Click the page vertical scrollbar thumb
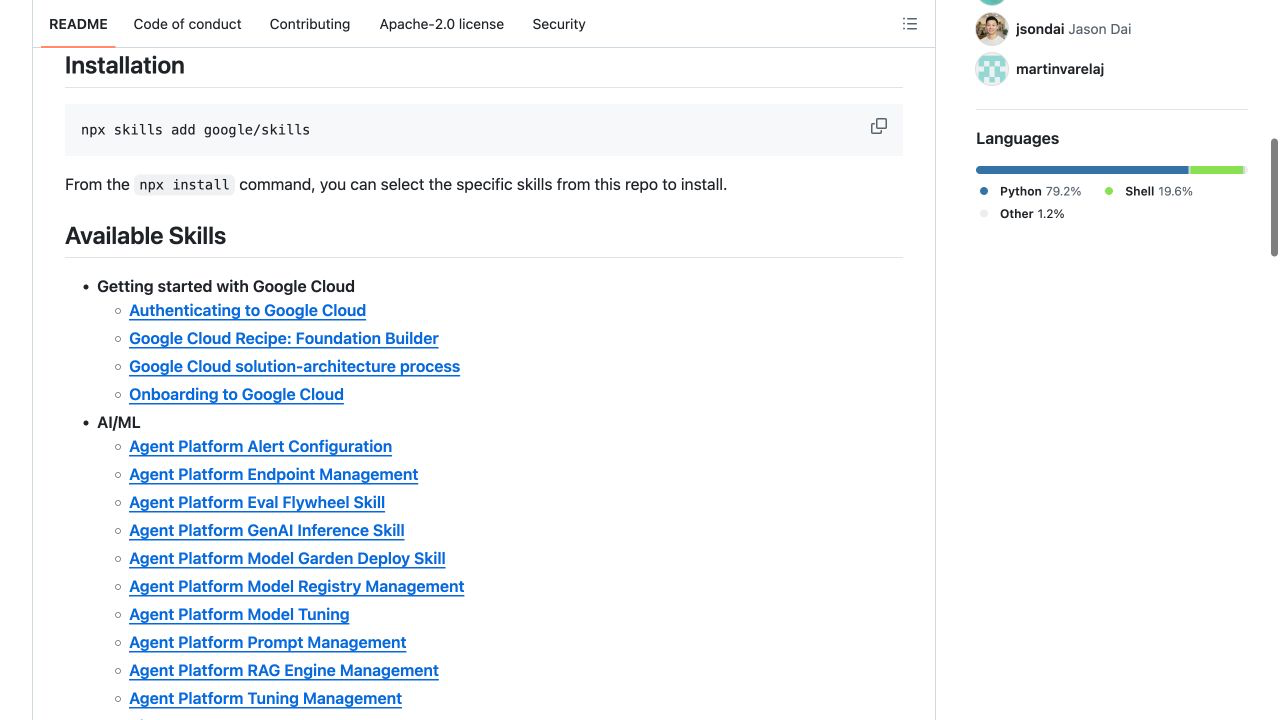 1274,197
